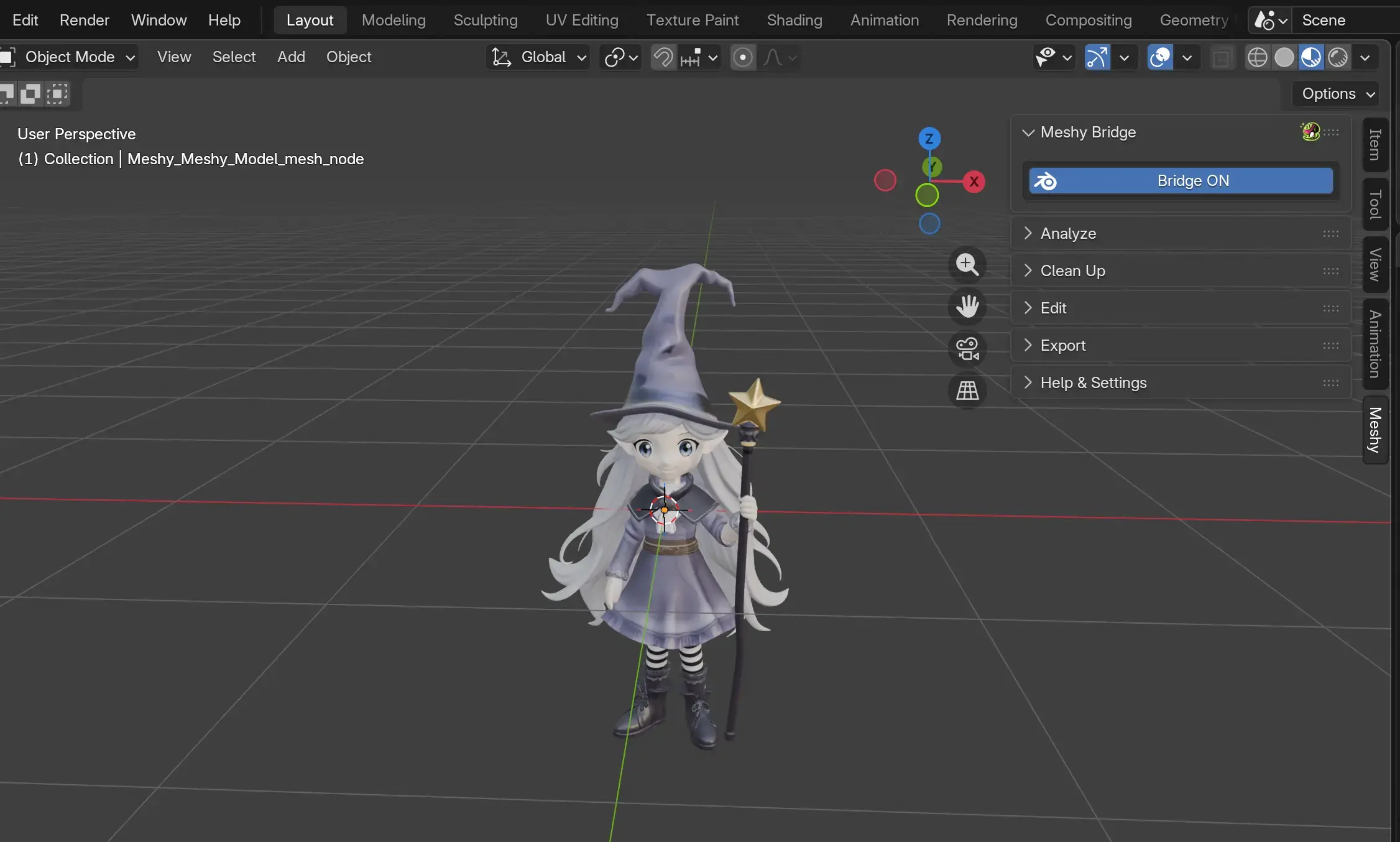Open the viewport View menu
Screen dimensions: 1400x842
click(x=174, y=57)
